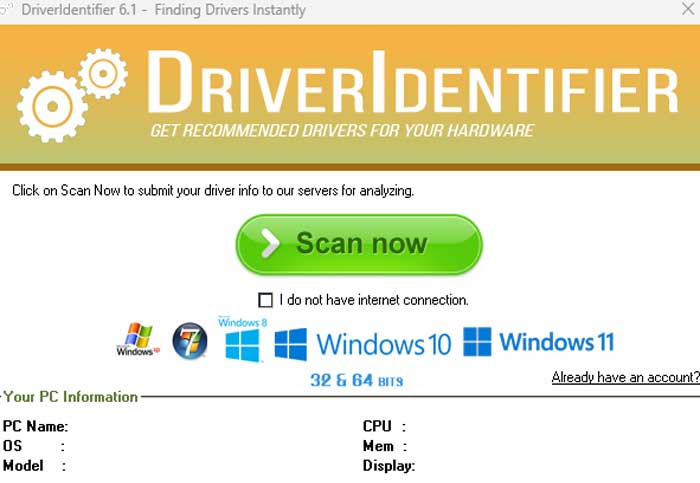This screenshot has width=700, height=483.
Task: Click the Windows 11 logo
Action: click(x=539, y=342)
